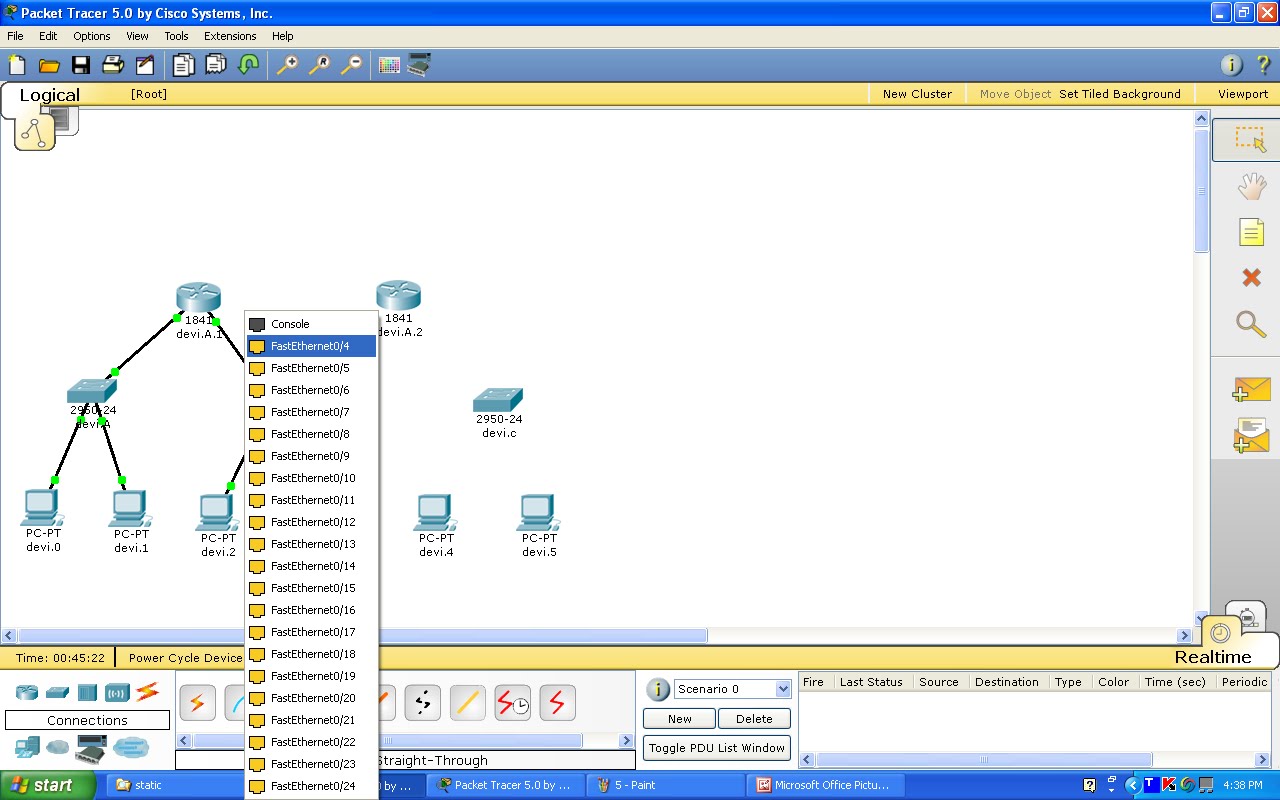Select Multiuser Connection category
The image size is (1280, 800).
(131, 747)
